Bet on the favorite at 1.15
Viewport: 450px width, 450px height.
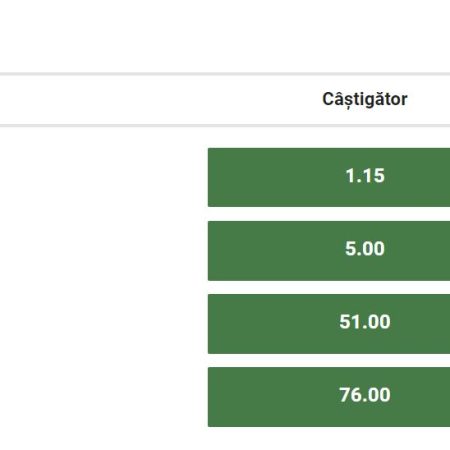[329, 177]
